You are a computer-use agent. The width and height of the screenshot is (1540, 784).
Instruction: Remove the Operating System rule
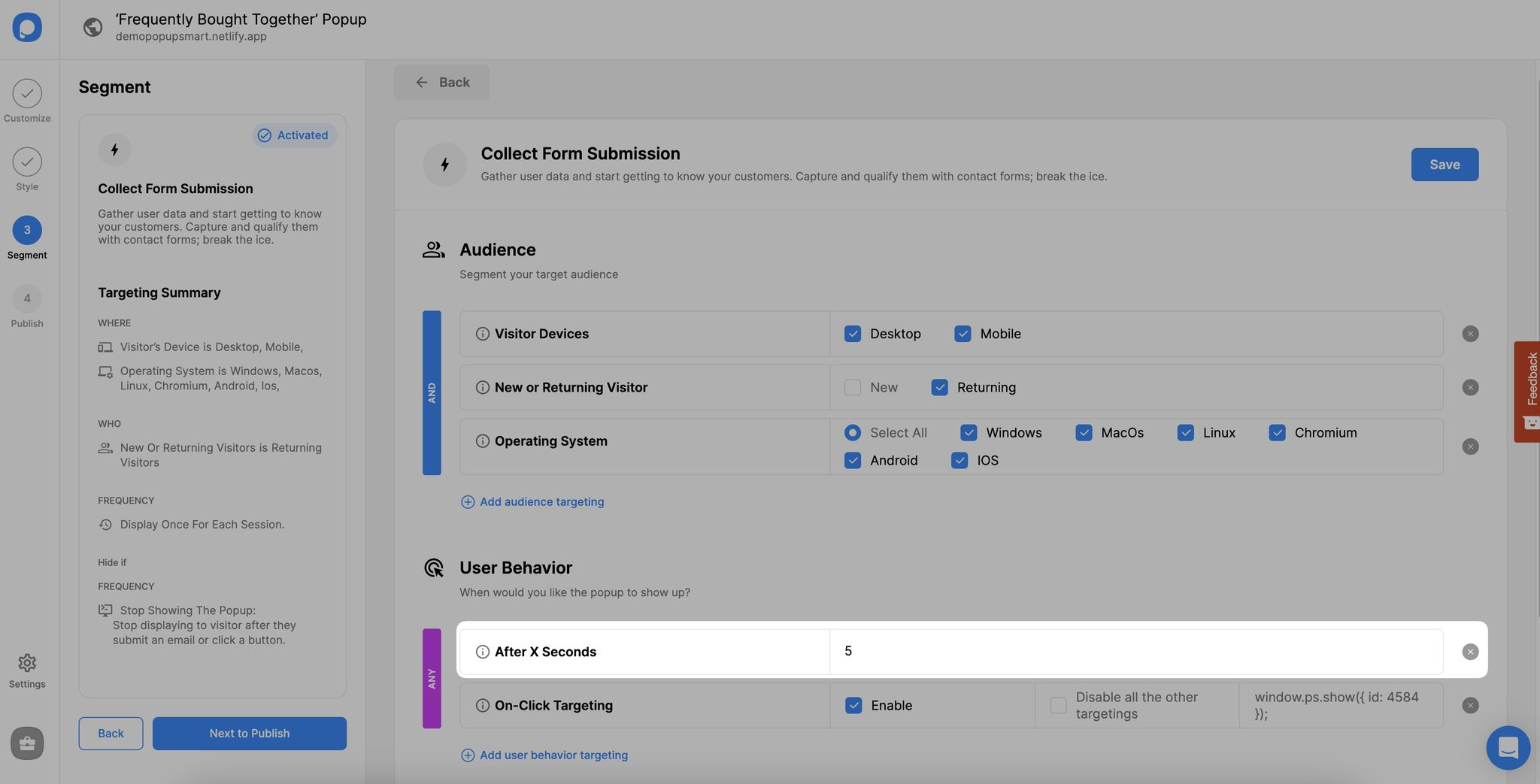1470,446
